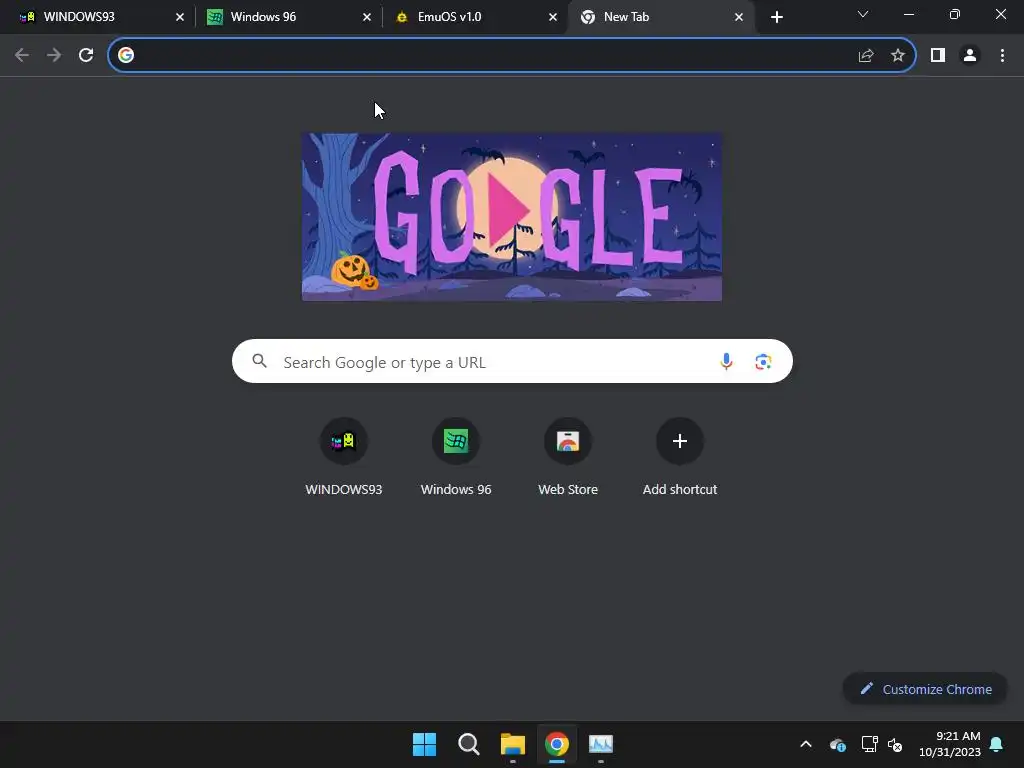Share this page icon in address bar

pos(866,55)
